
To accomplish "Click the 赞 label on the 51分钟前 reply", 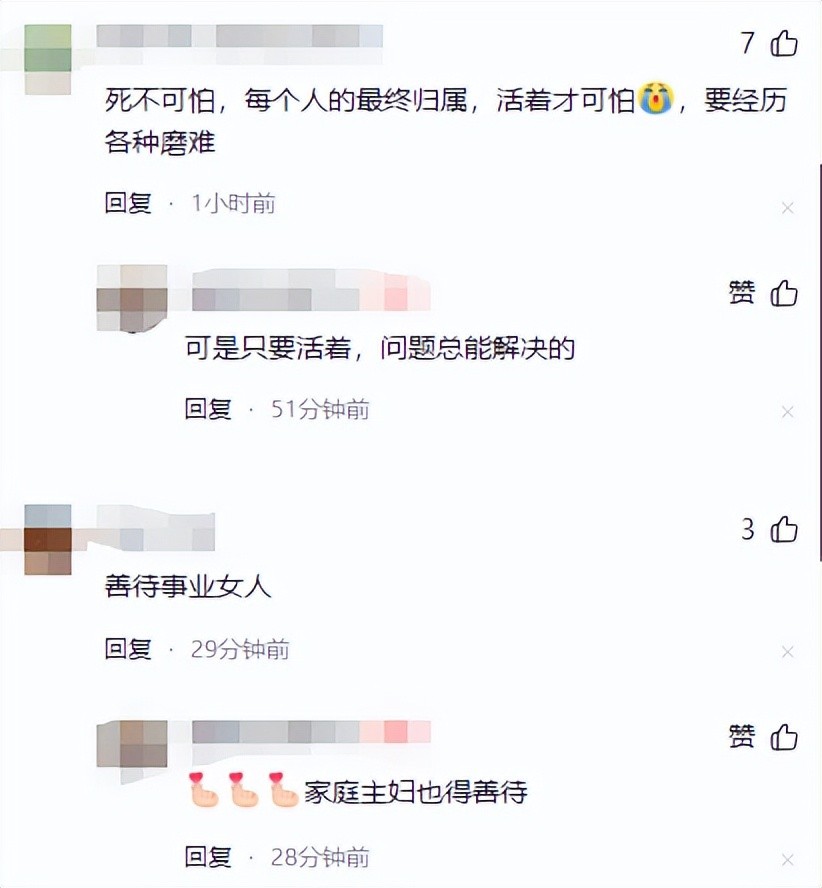I will pos(742,293).
